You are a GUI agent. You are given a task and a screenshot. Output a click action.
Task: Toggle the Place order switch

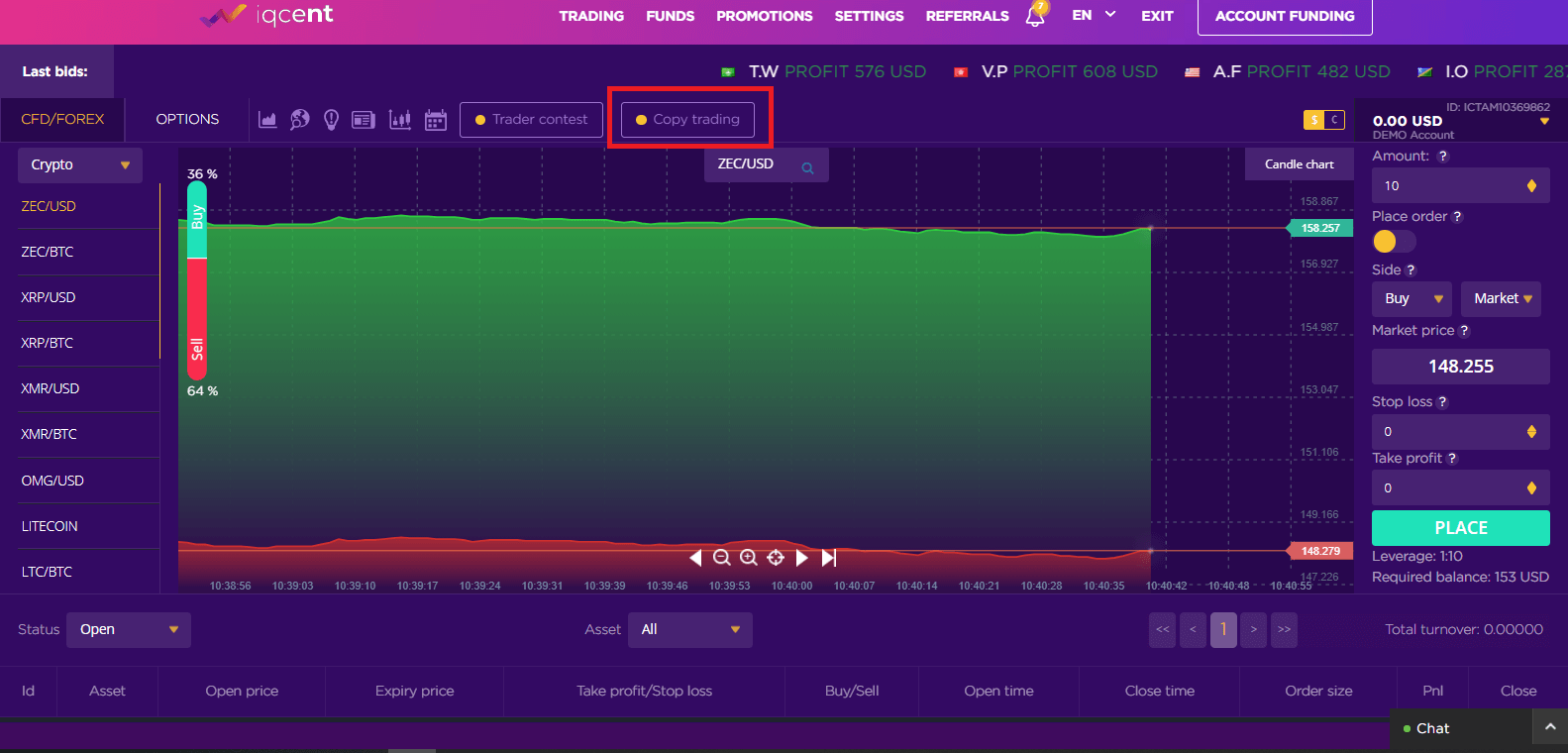point(1393,242)
